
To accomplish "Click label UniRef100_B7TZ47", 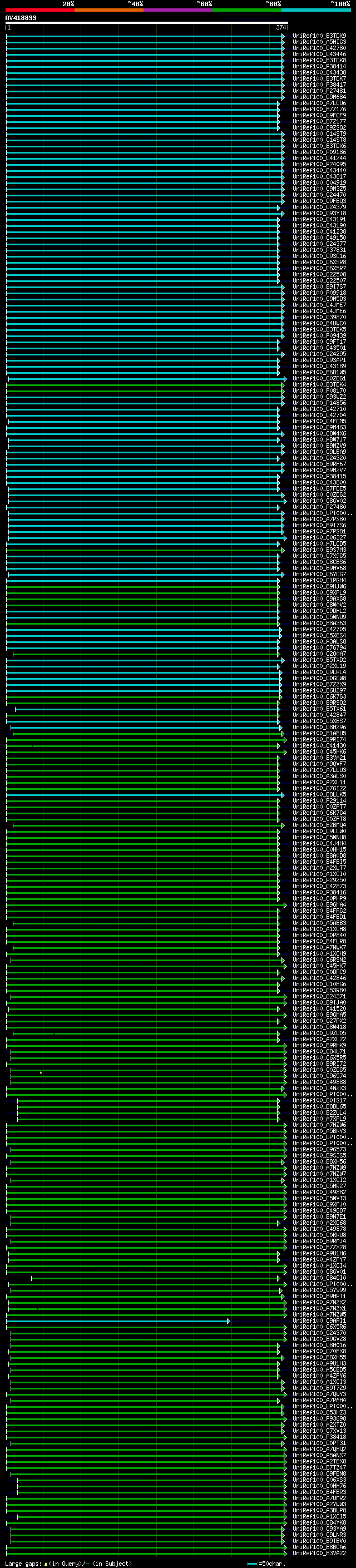I will click(x=319, y=1467).
